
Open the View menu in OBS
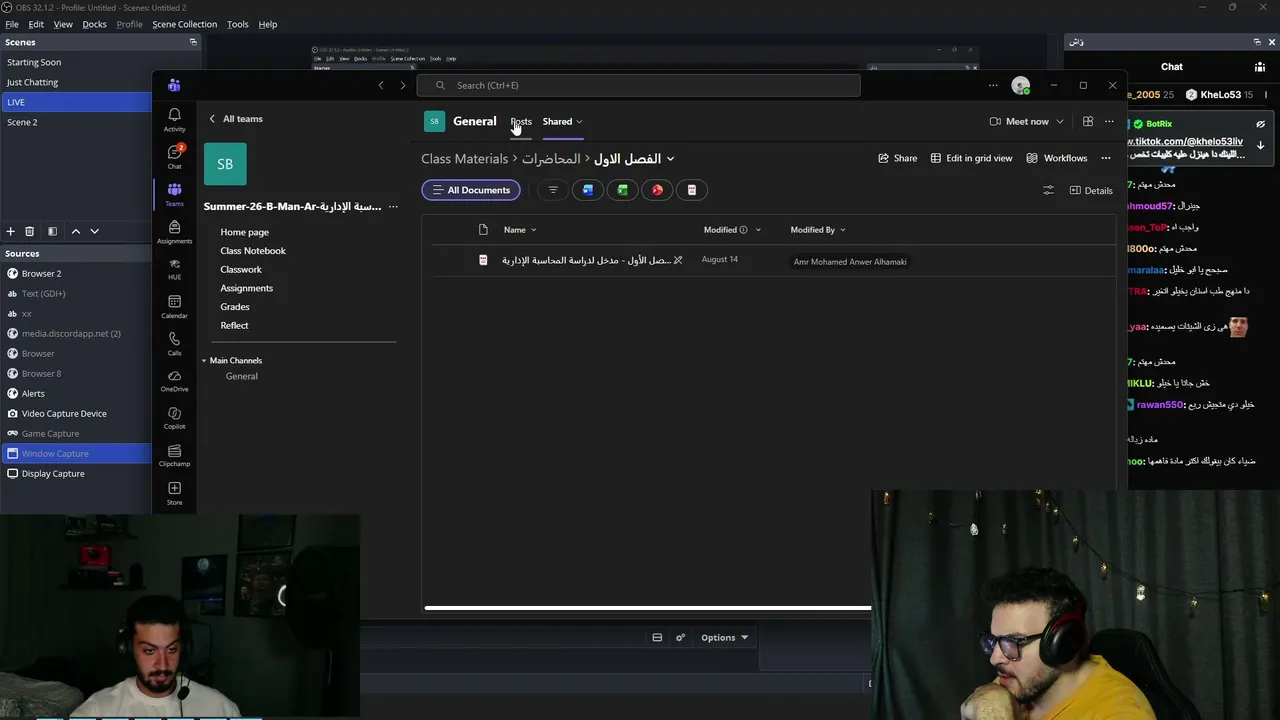point(63,24)
